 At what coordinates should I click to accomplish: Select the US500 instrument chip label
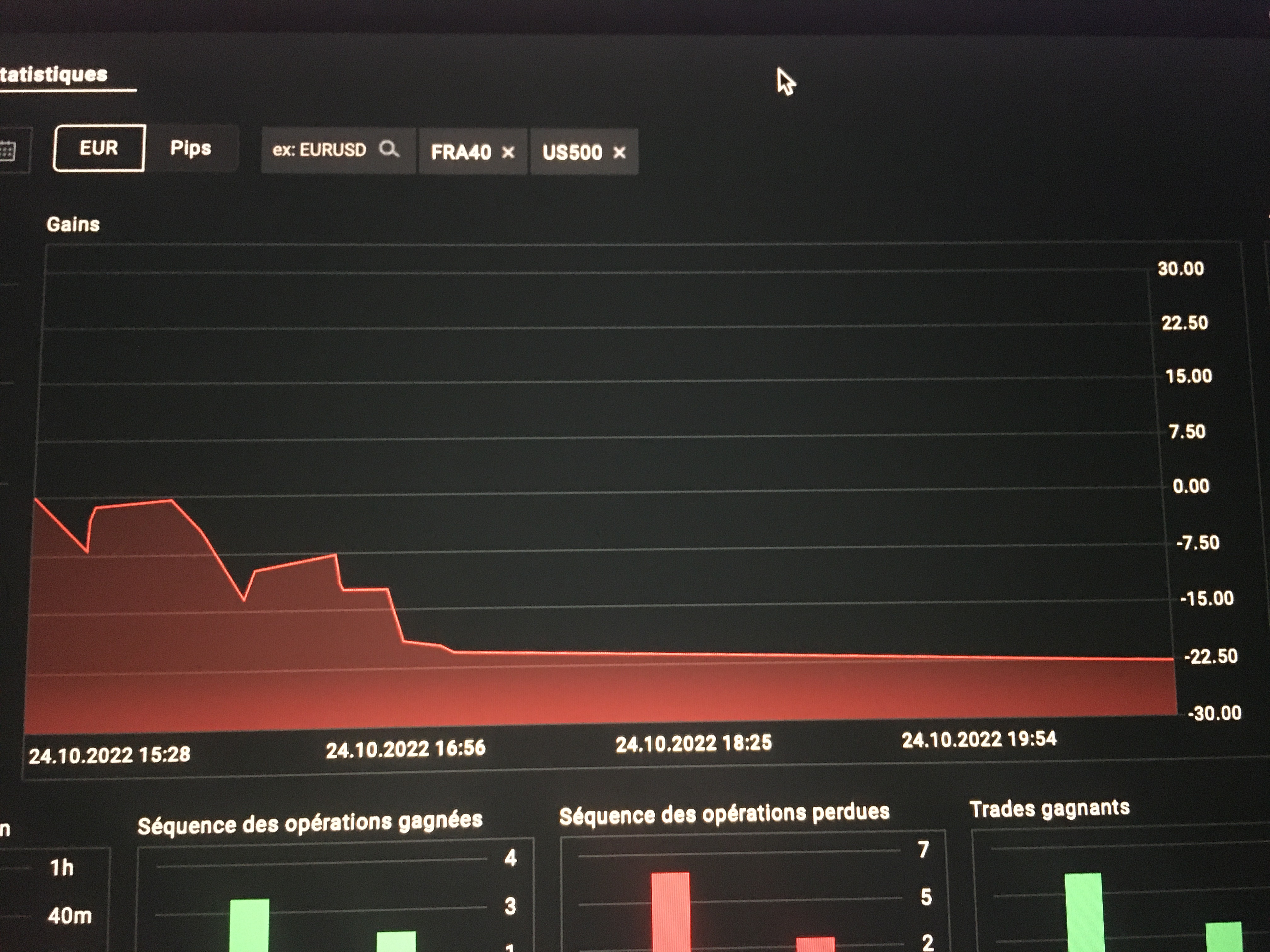[x=572, y=153]
